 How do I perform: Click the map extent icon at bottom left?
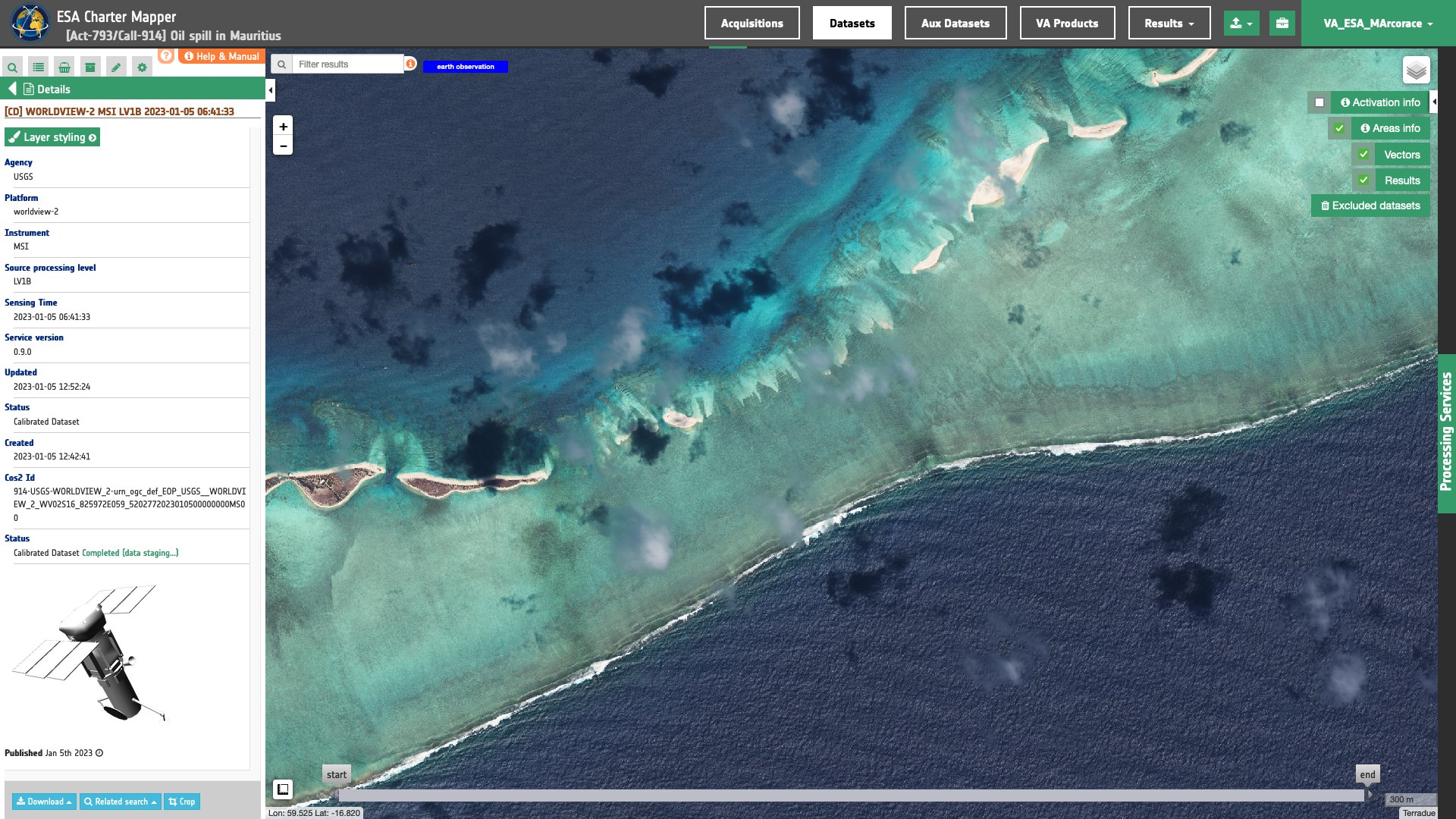coord(283,789)
